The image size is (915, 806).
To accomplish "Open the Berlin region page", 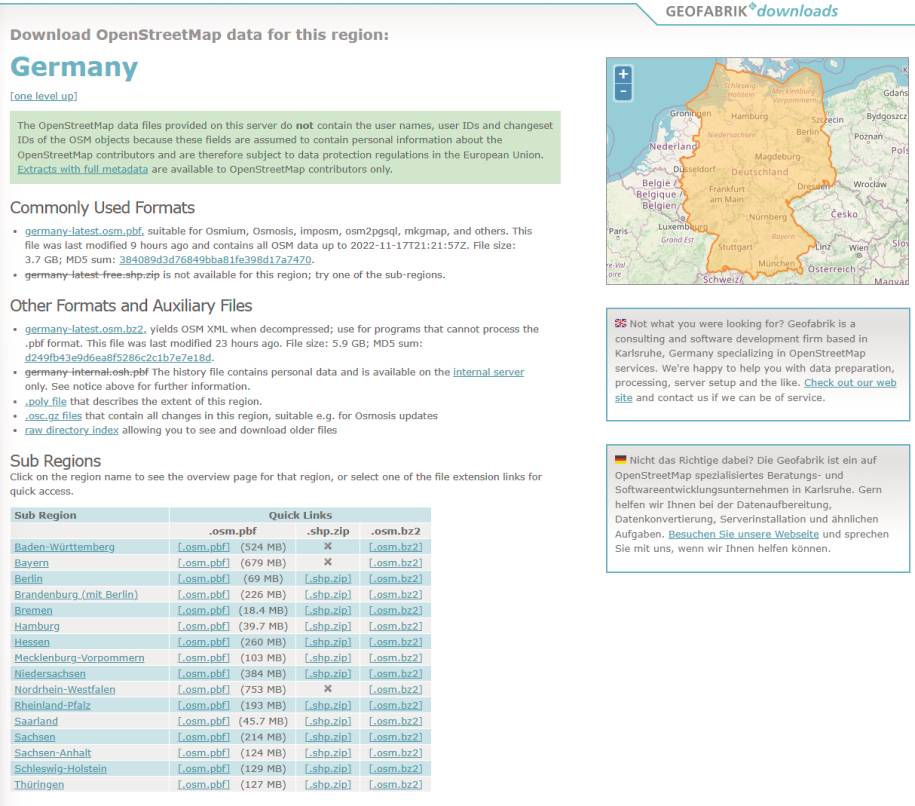I will point(28,579).
